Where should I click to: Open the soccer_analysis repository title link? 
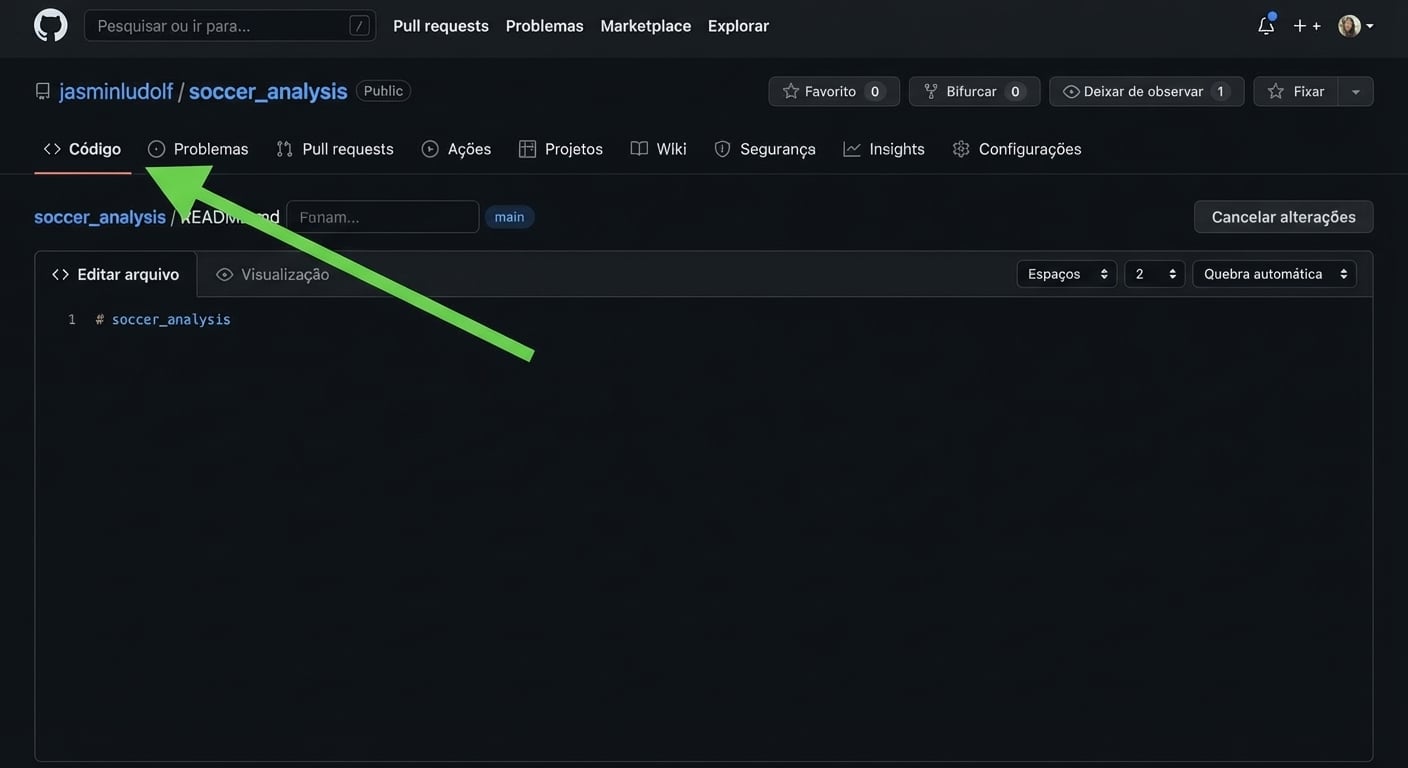(x=268, y=91)
